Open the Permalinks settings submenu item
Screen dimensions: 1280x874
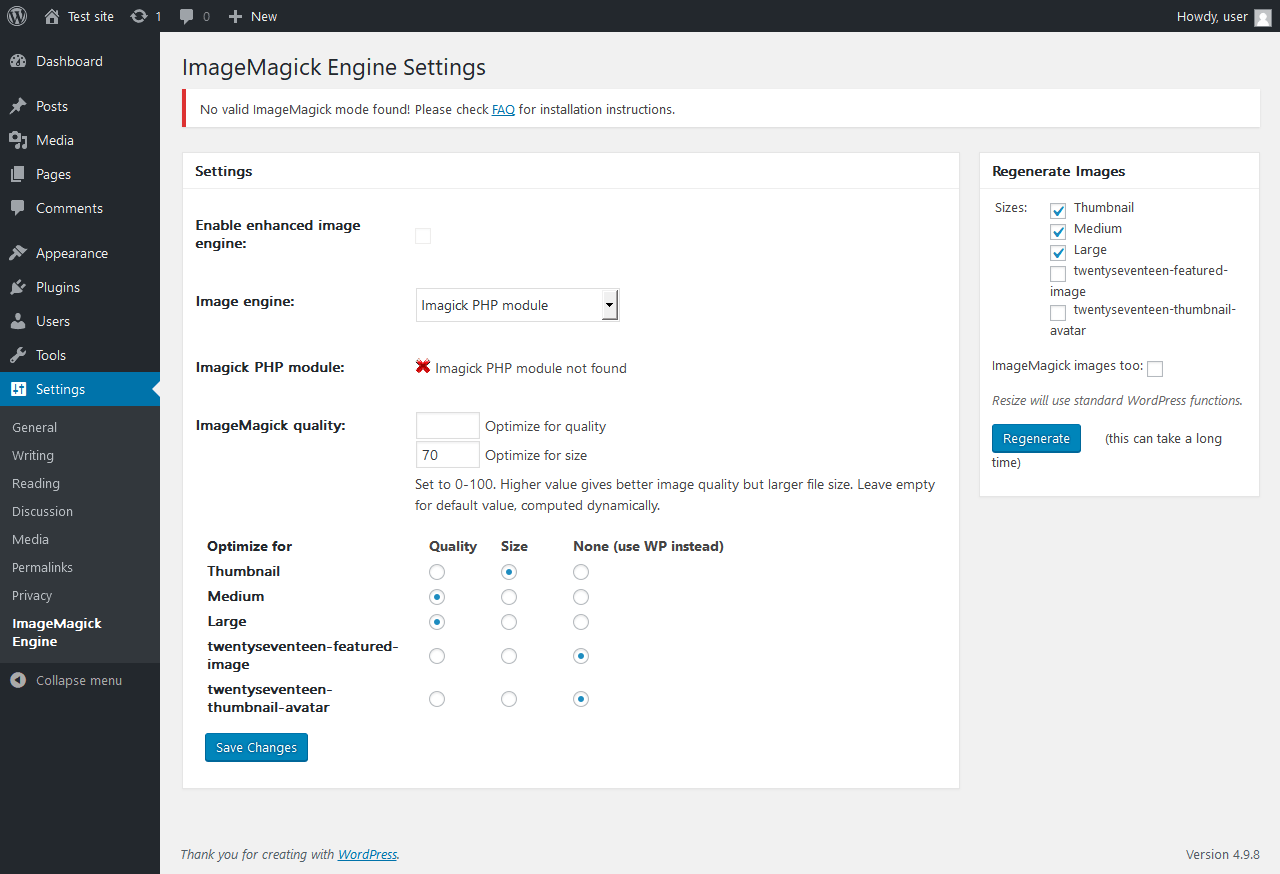(42, 567)
